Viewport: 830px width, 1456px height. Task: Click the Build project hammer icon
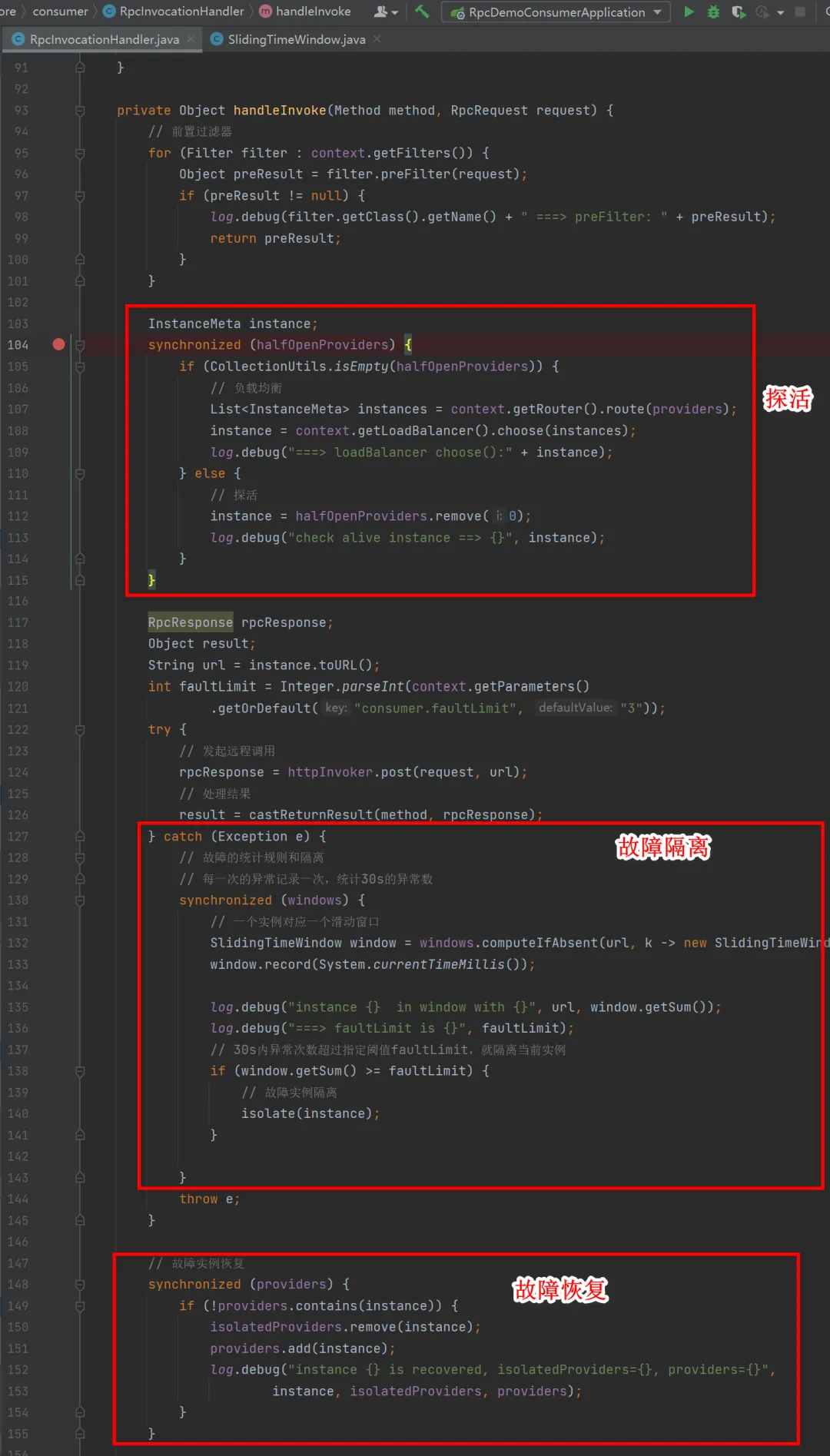pos(422,12)
